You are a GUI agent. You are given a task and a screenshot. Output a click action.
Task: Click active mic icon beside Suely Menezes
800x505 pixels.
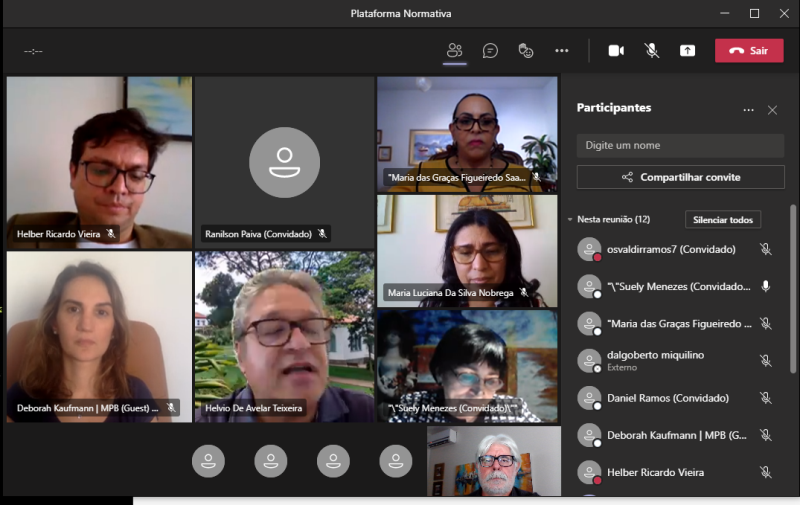tap(765, 286)
